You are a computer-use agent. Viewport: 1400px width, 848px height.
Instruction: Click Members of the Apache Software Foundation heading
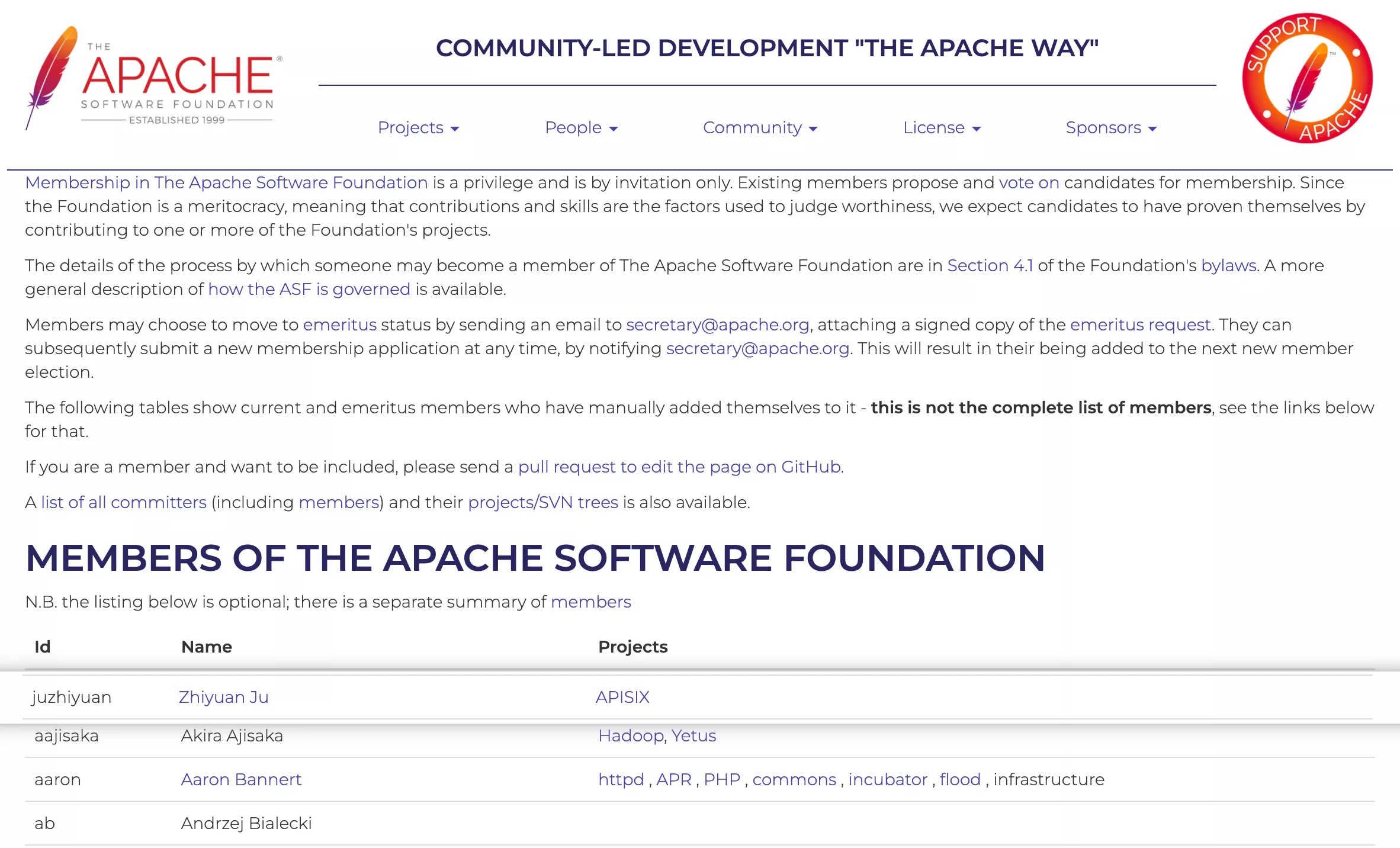[x=535, y=558]
